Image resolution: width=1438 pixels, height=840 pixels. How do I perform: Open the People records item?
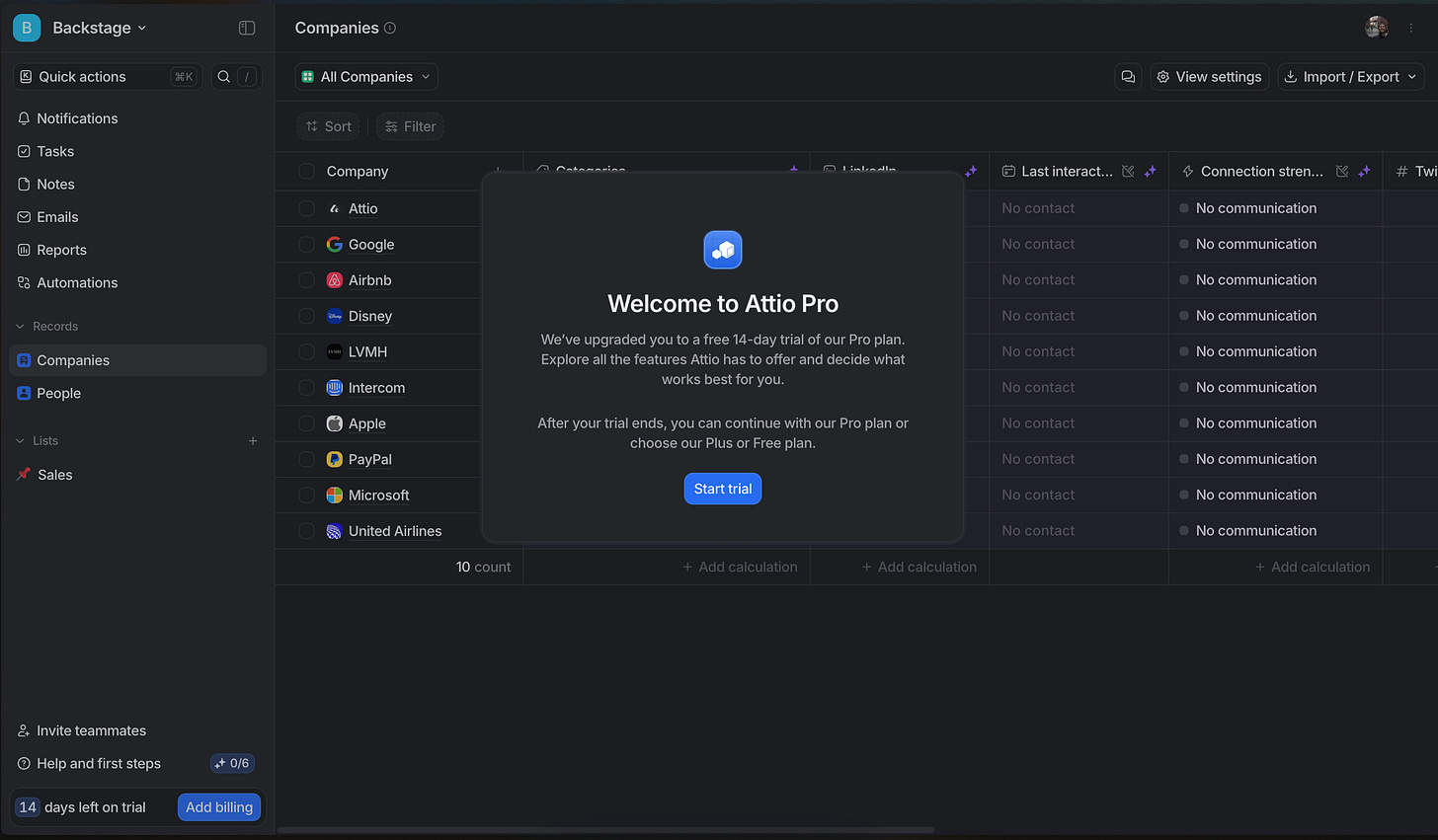[138, 393]
